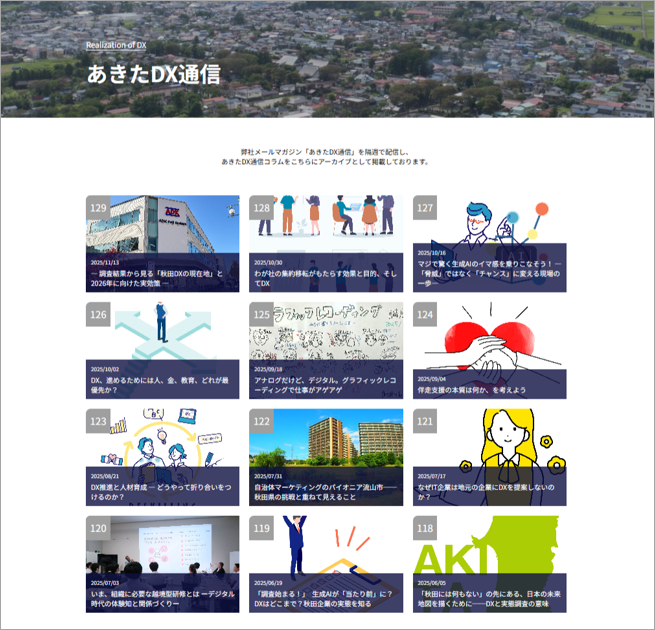The width and height of the screenshot is (655, 630).
Task: Click the number 127 article badge
Action: coord(425,208)
